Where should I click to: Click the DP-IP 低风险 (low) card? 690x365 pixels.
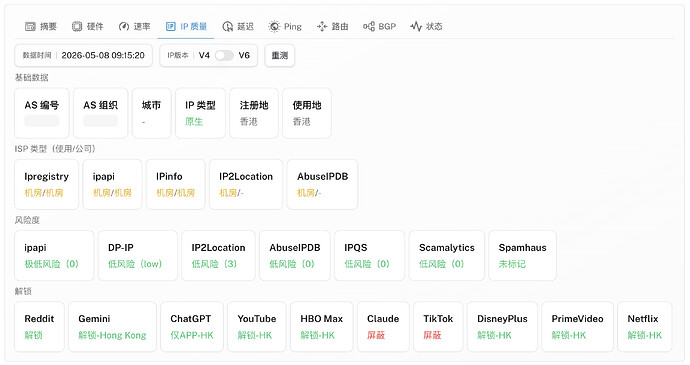click(138, 256)
